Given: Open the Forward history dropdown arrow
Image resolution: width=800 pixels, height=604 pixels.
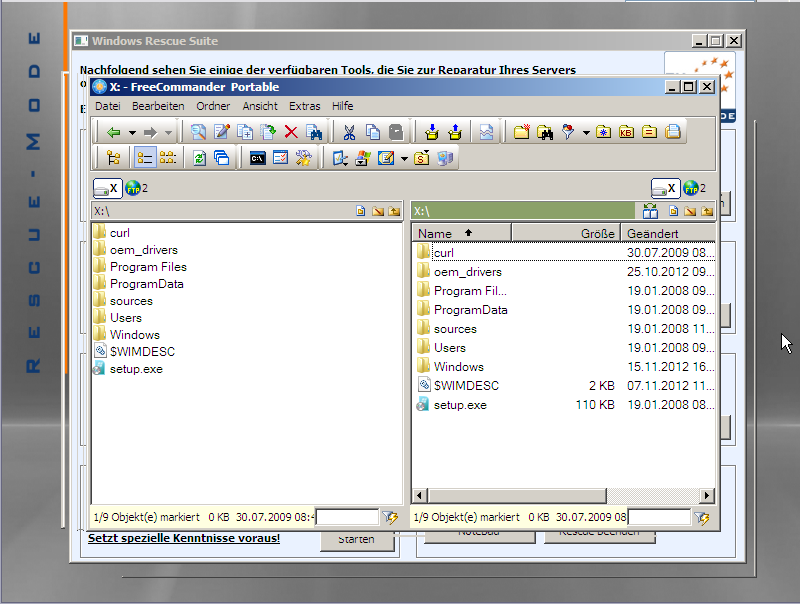Looking at the screenshot, I should 168,133.
